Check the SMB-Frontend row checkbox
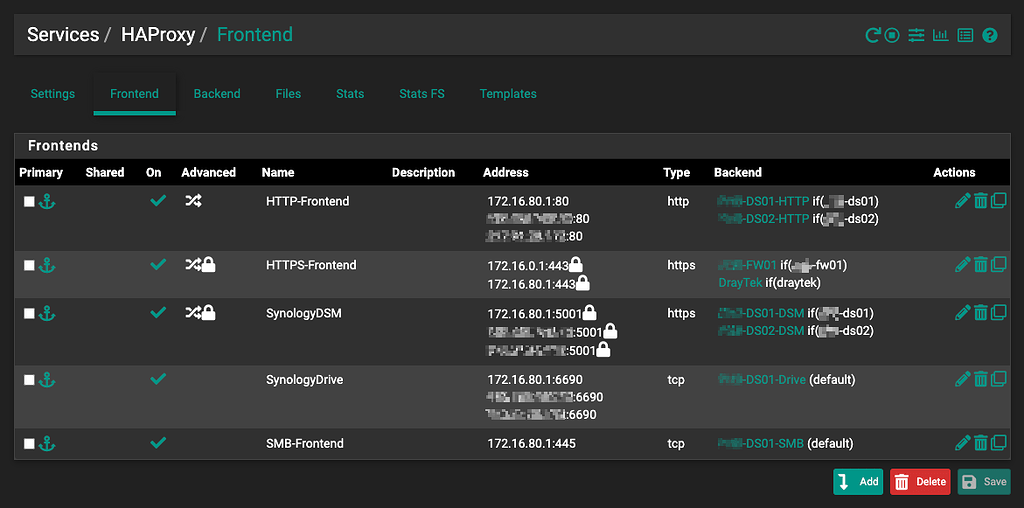The width and height of the screenshot is (1024, 508). click(x=29, y=444)
